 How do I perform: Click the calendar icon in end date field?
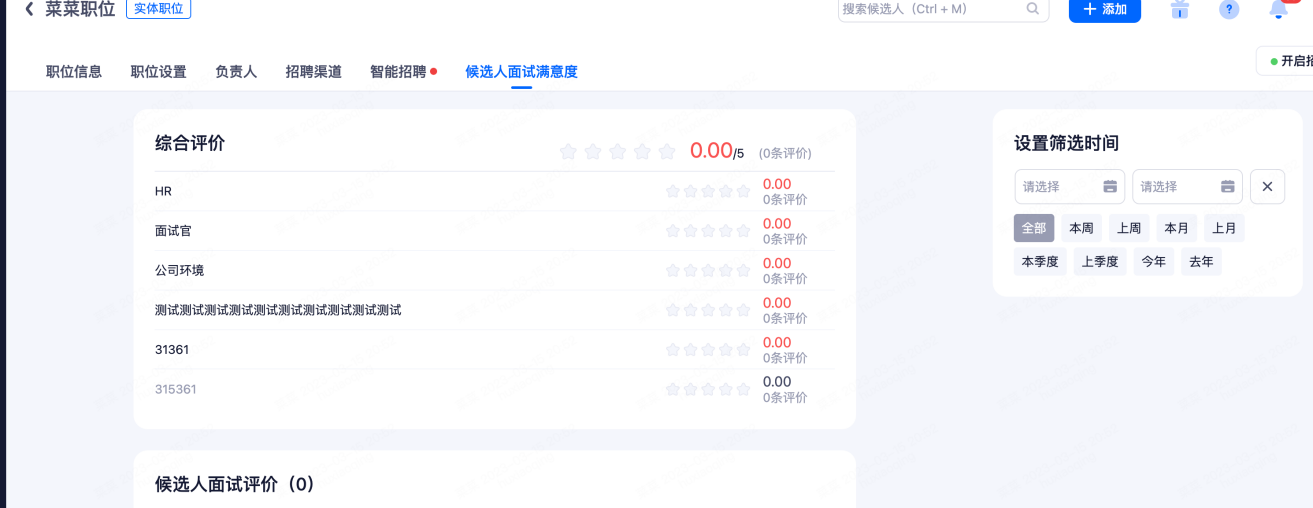(1228, 187)
